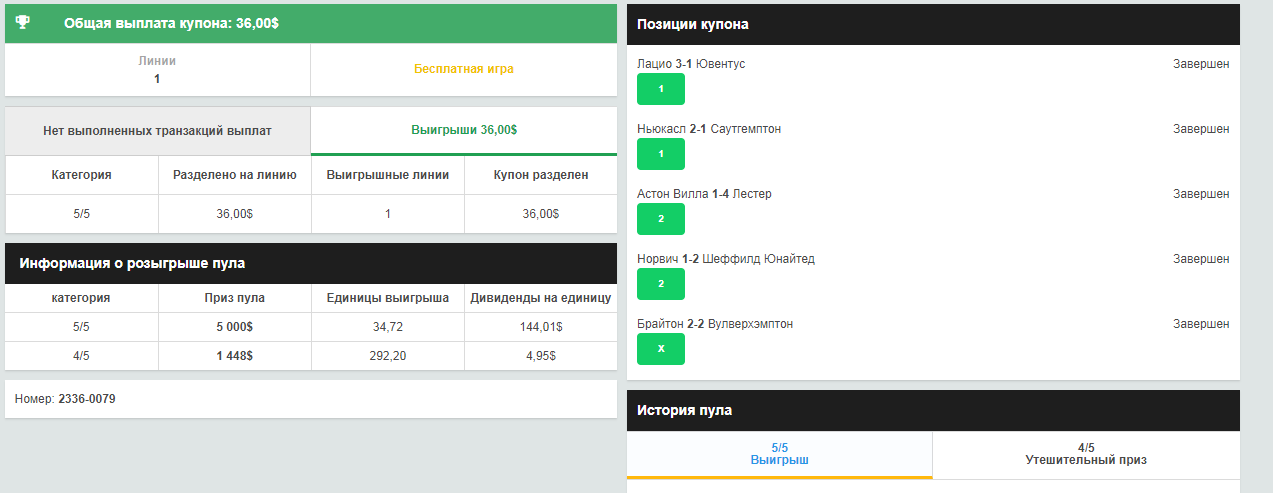Click the История пула header
1273x493 pixels.
click(933, 410)
